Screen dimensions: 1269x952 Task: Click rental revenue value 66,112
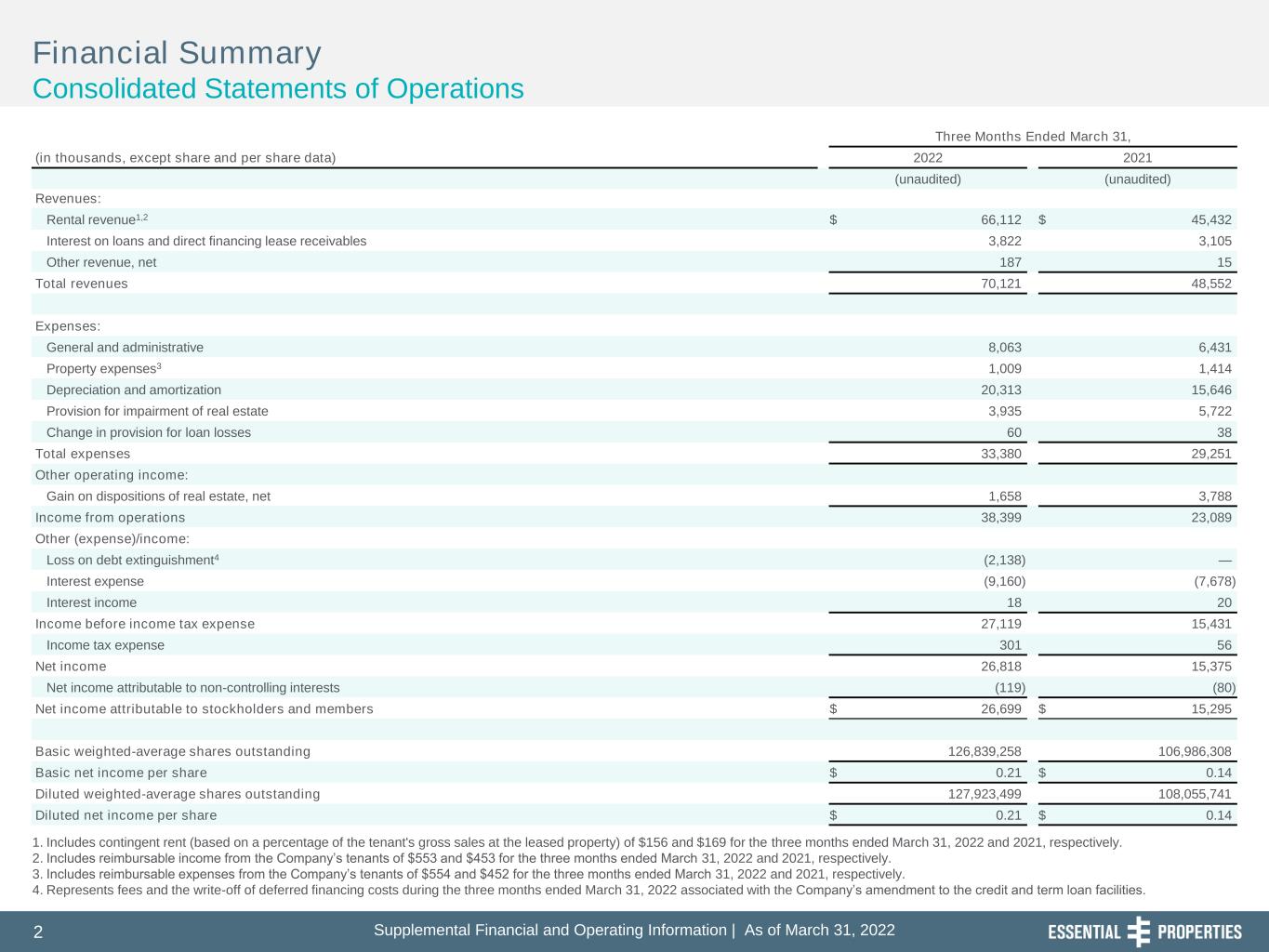[x=1001, y=220]
